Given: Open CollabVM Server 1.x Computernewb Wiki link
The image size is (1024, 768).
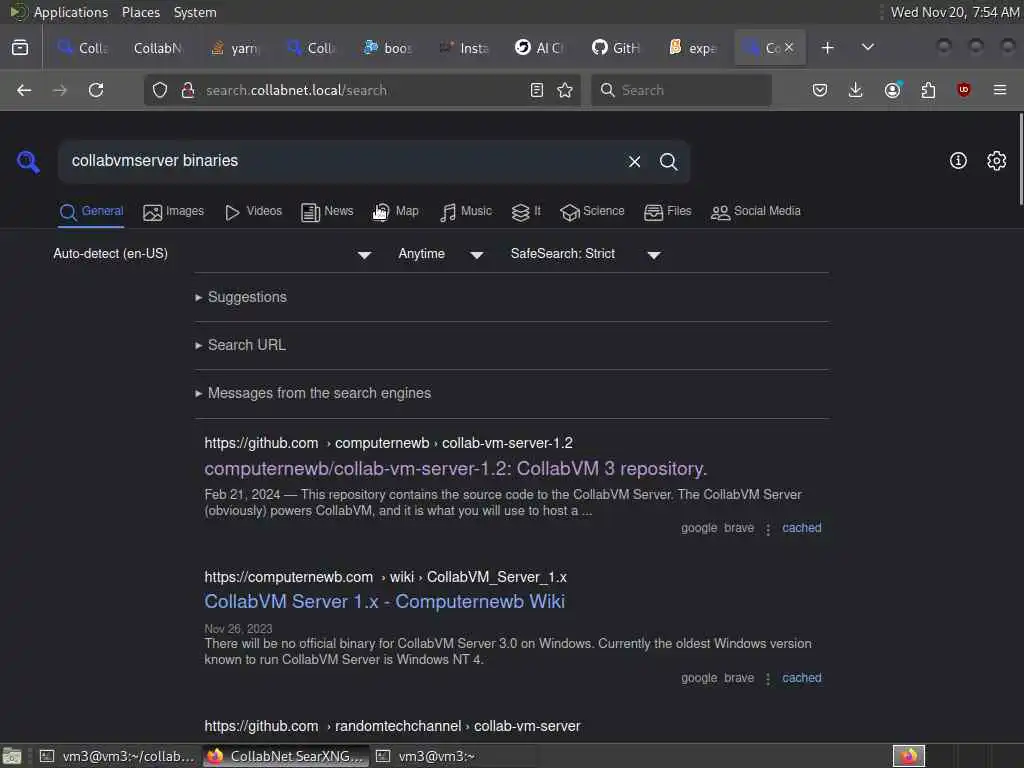Looking at the screenshot, I should point(385,601).
